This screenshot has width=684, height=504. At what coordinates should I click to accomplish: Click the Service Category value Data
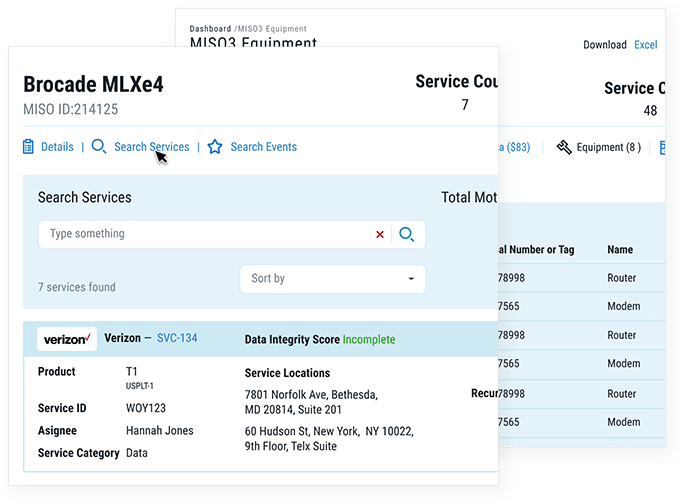pyautogui.click(x=137, y=453)
